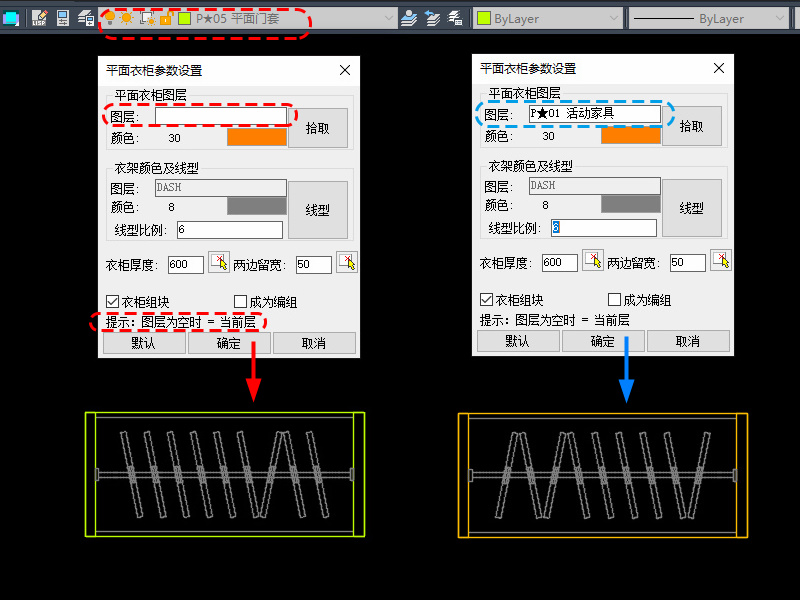This screenshot has width=800, height=600.
Task: Select the orange wardrobe block drawing
Action: 603,476
